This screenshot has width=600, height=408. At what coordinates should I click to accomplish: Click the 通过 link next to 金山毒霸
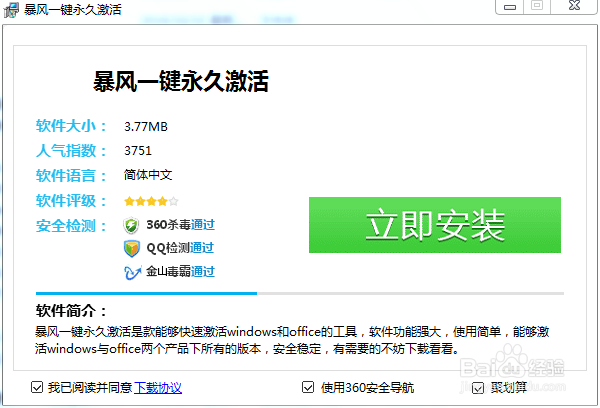pos(203,272)
